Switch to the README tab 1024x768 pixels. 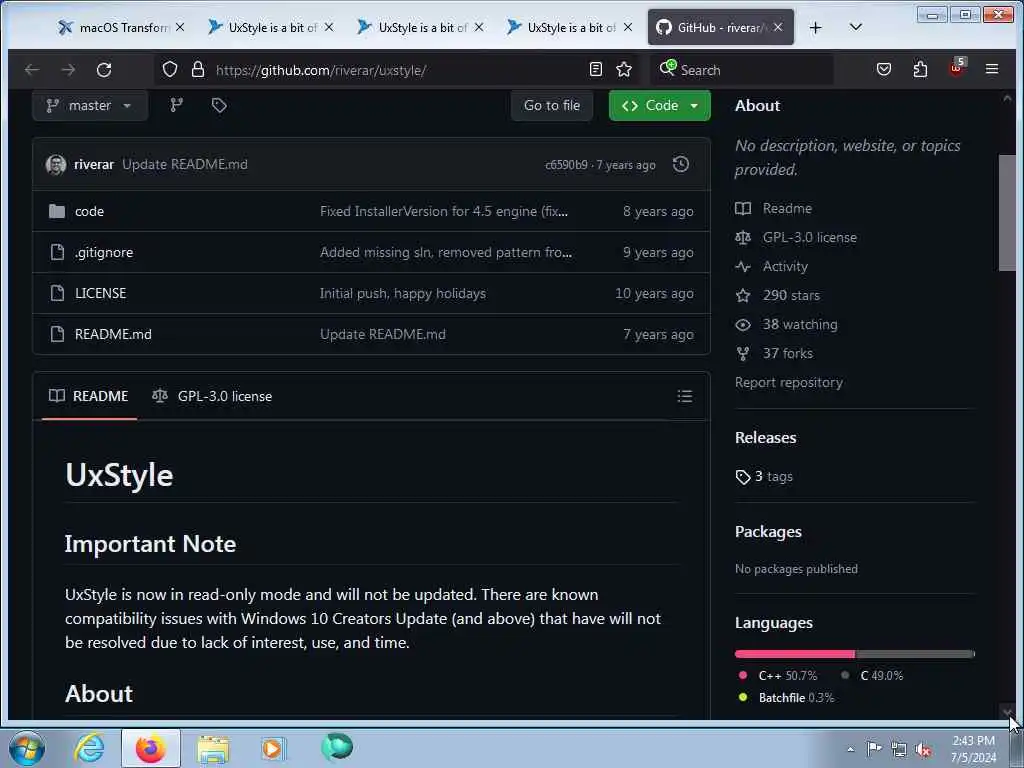pyautogui.click(x=89, y=396)
